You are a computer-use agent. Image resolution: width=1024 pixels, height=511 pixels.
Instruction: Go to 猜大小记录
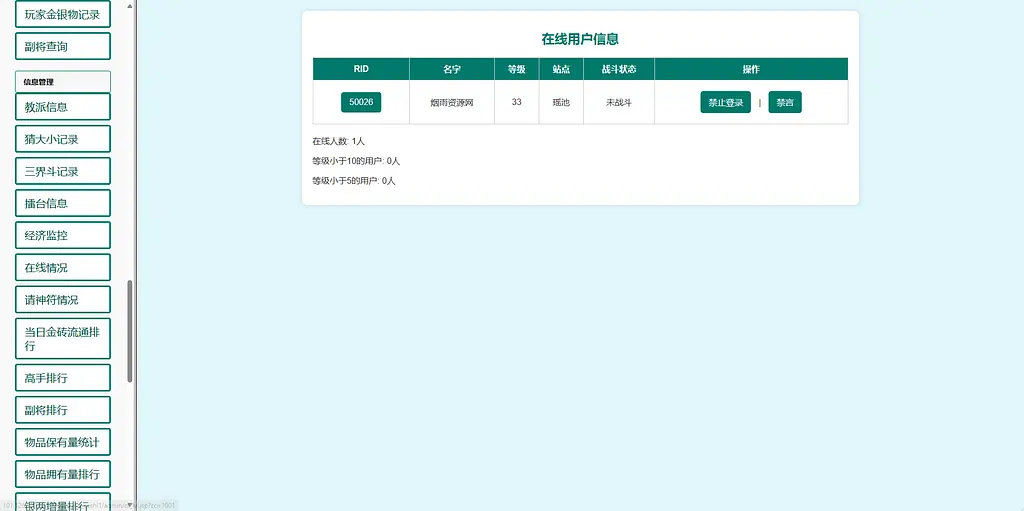[x=63, y=139]
